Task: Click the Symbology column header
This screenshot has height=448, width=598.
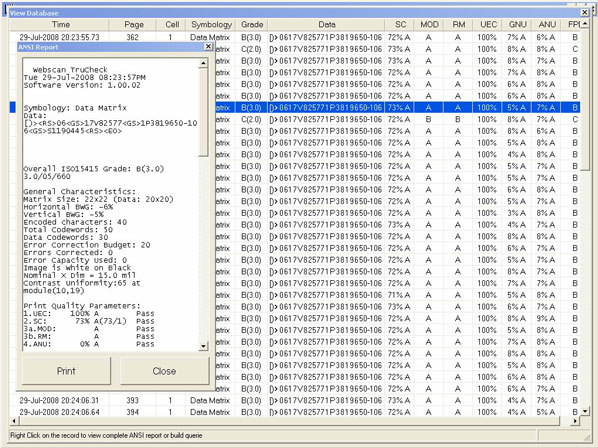Action: pyautogui.click(x=211, y=25)
